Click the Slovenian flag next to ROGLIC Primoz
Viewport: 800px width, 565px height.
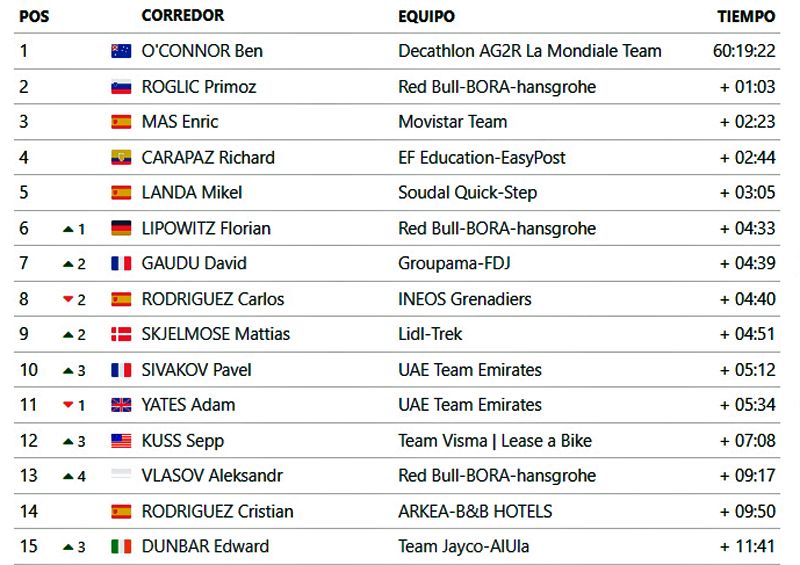click(x=121, y=87)
